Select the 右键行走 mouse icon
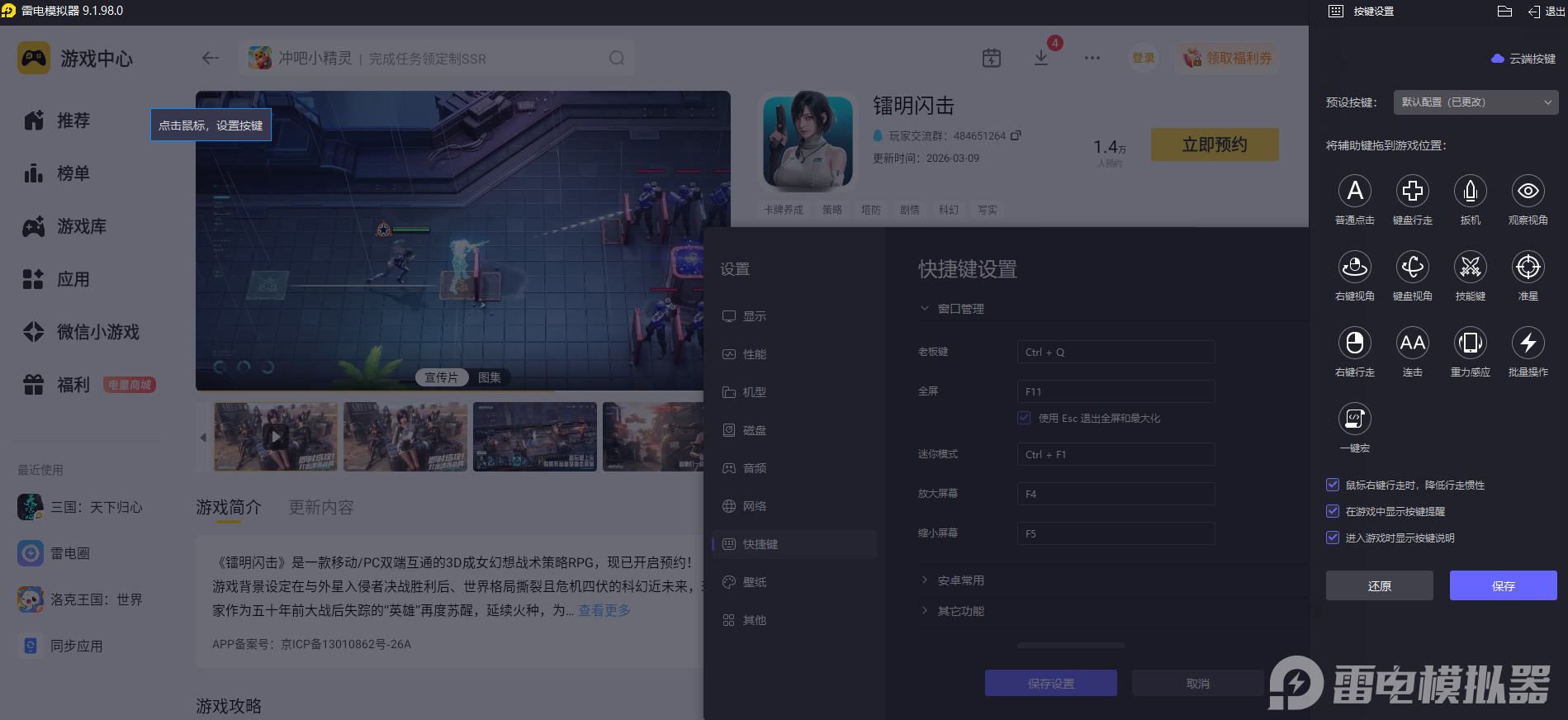This screenshot has height=720, width=1568. [x=1355, y=343]
